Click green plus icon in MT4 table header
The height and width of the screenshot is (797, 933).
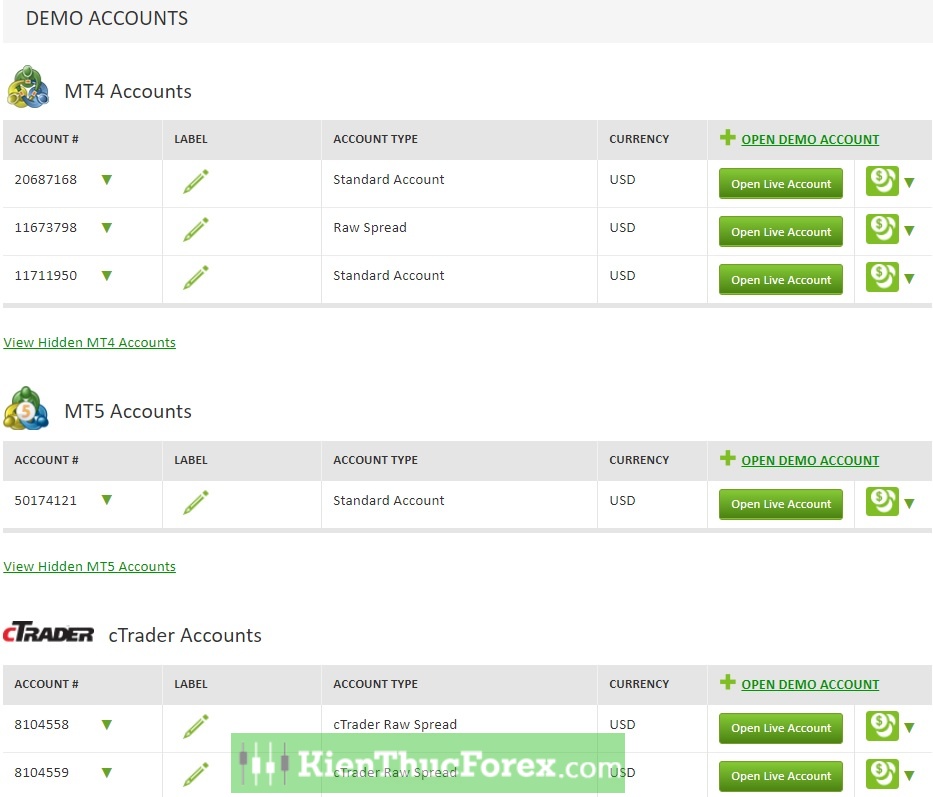[727, 137]
